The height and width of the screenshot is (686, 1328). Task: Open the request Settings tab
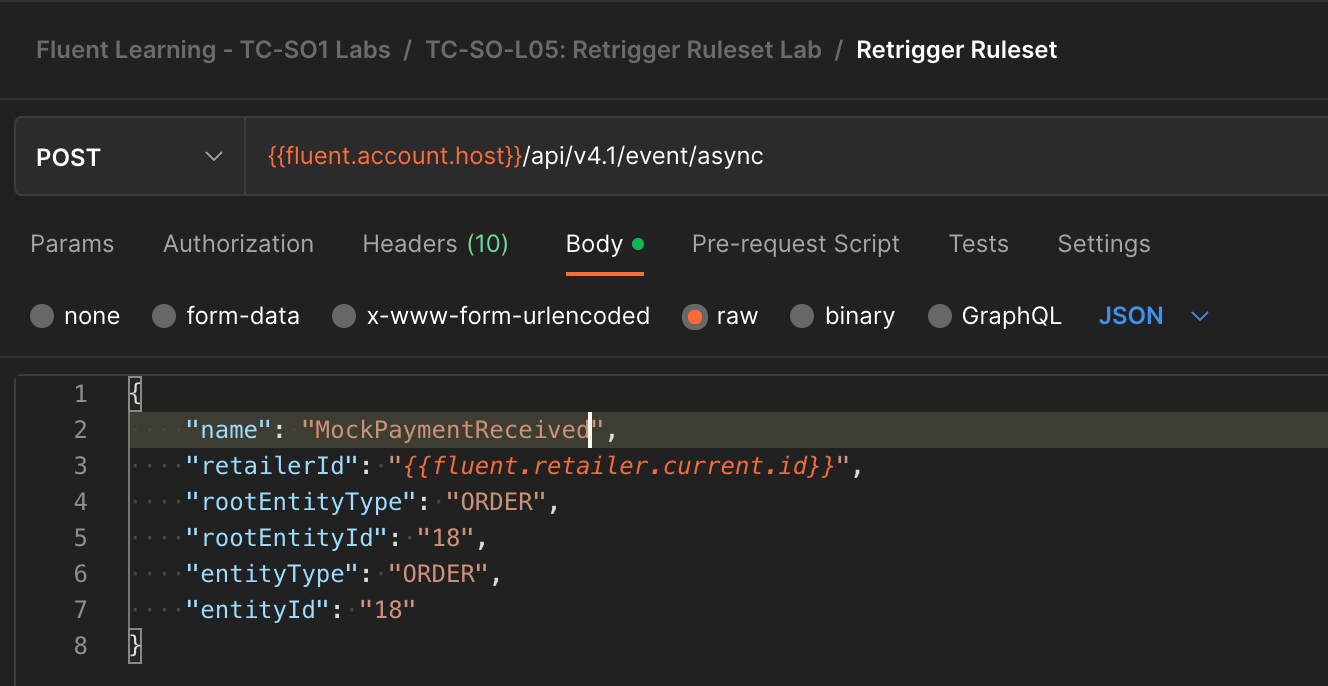click(1103, 244)
